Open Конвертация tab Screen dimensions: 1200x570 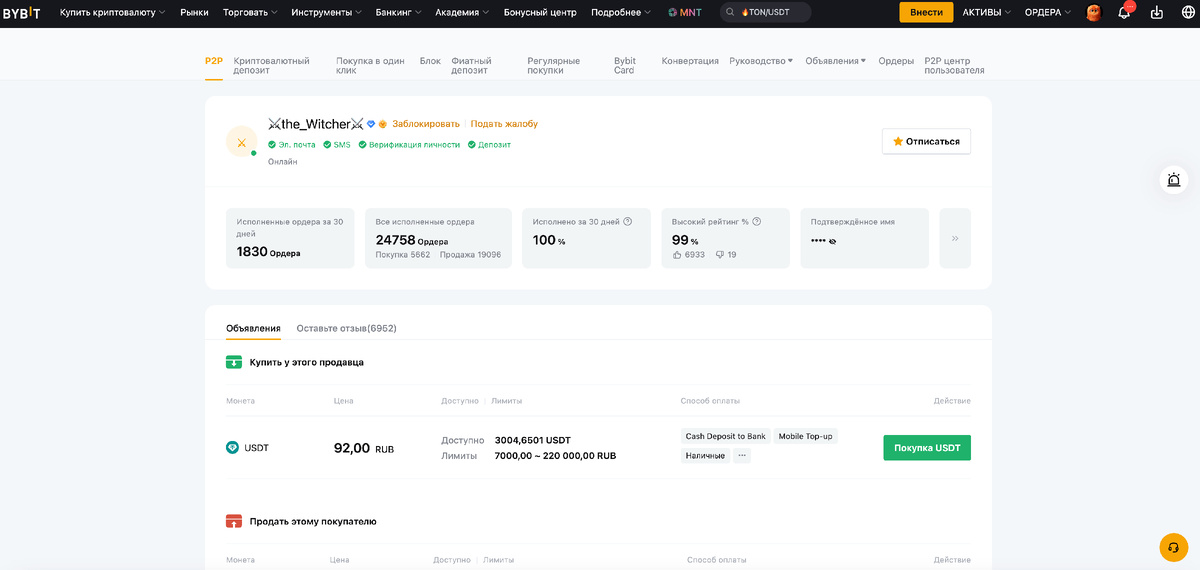point(690,61)
